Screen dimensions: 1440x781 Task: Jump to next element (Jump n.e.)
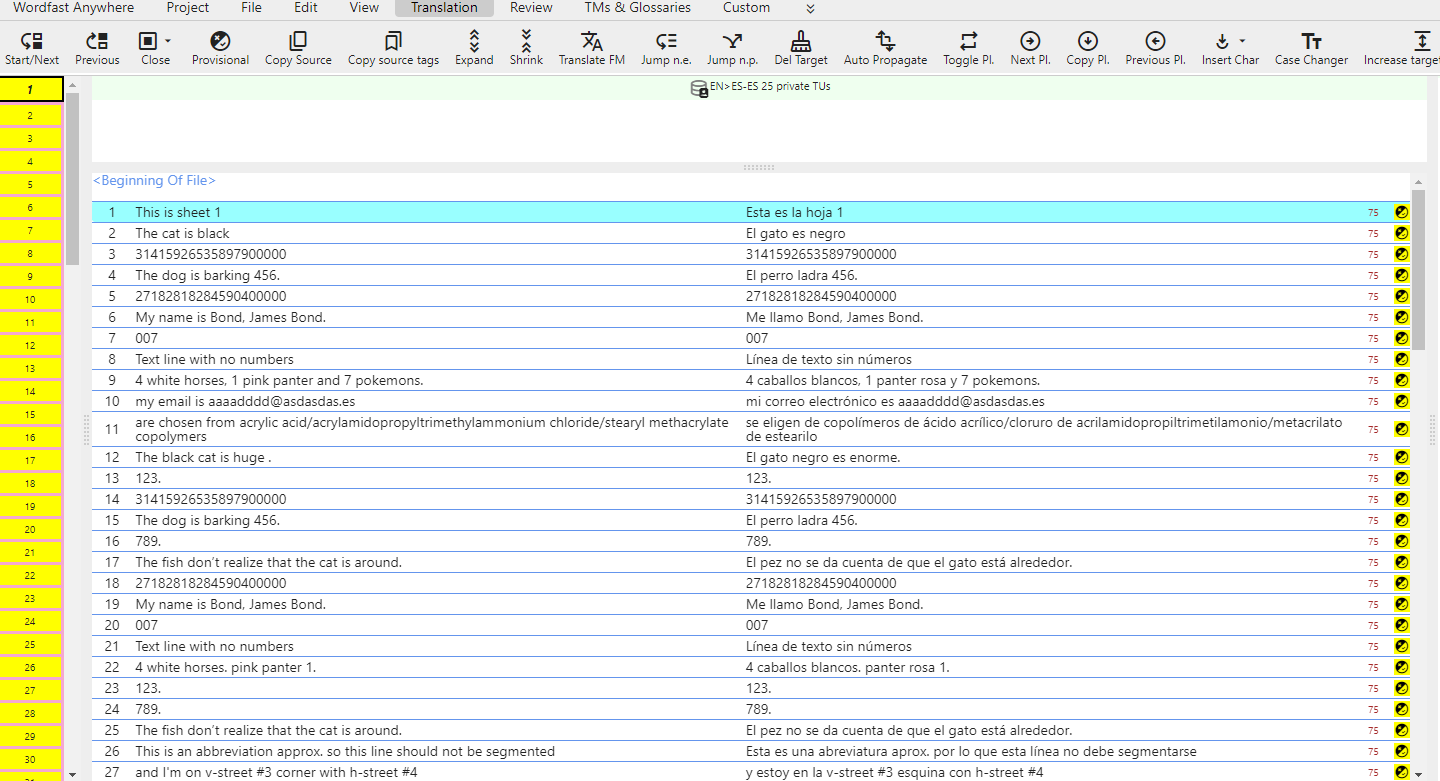tap(666, 41)
